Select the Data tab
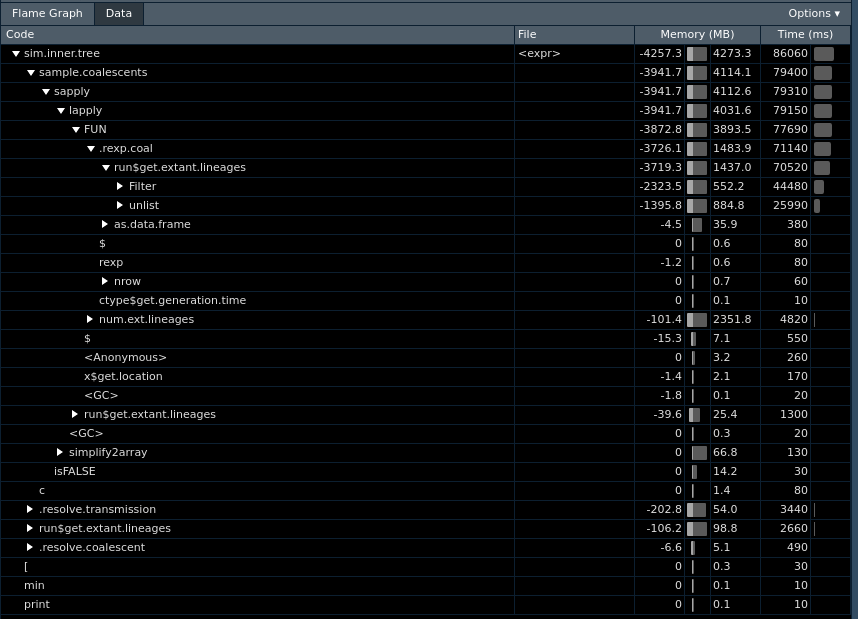The image size is (858, 619). (x=119, y=13)
